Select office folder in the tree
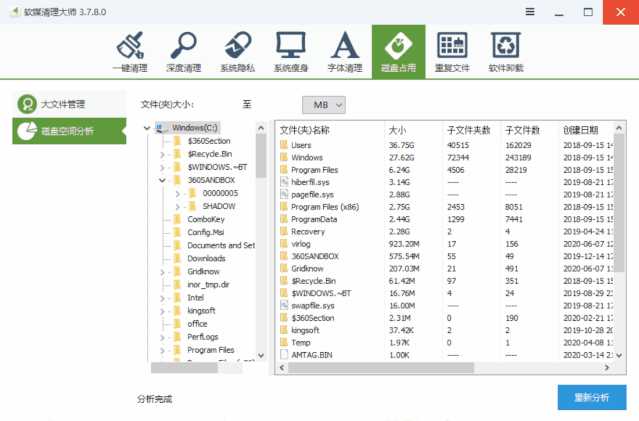The height and width of the screenshot is (421, 639). (197, 324)
